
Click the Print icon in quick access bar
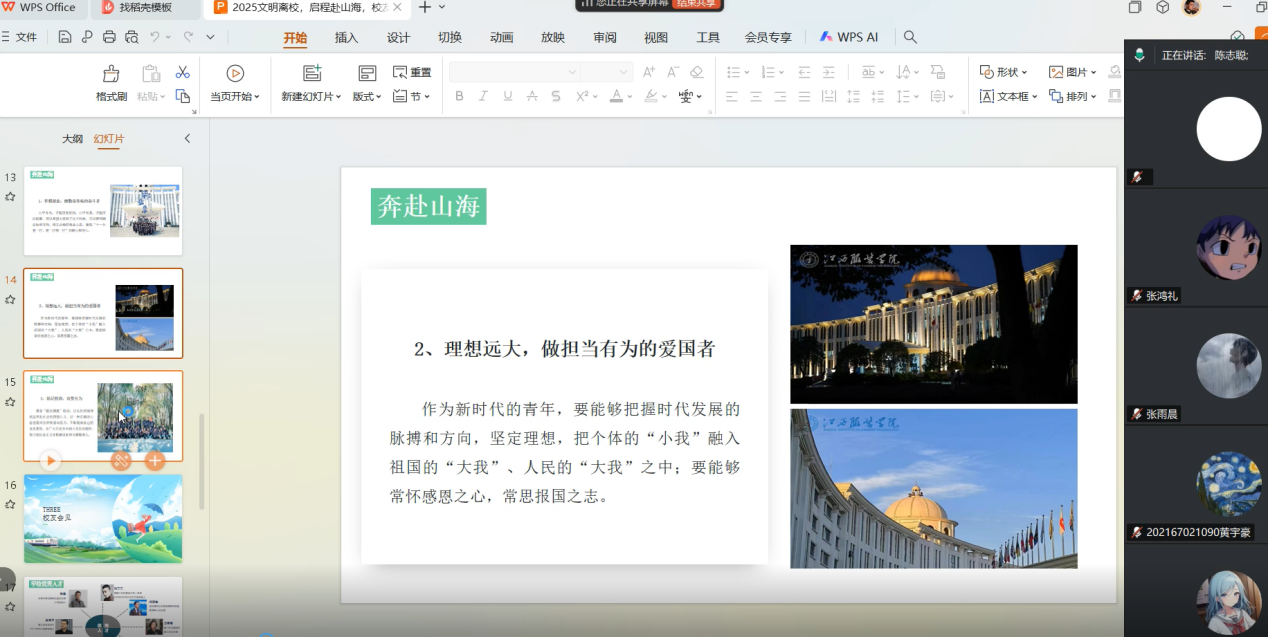tap(109, 37)
